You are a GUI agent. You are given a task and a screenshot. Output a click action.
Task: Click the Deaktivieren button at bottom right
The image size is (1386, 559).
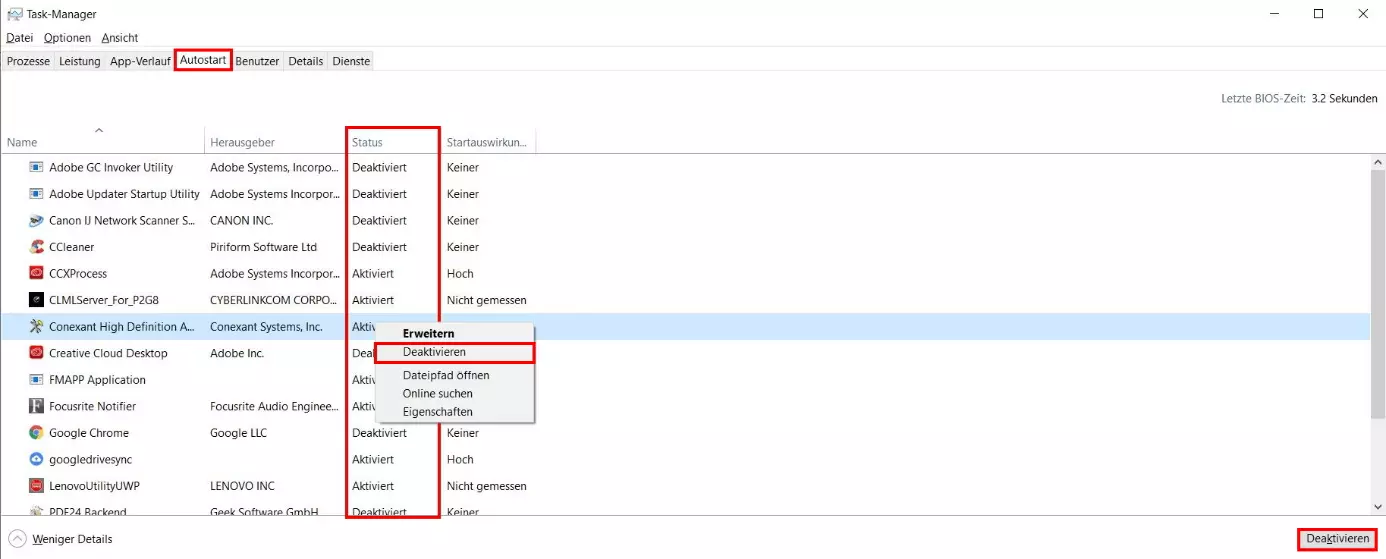pyautogui.click(x=1337, y=539)
